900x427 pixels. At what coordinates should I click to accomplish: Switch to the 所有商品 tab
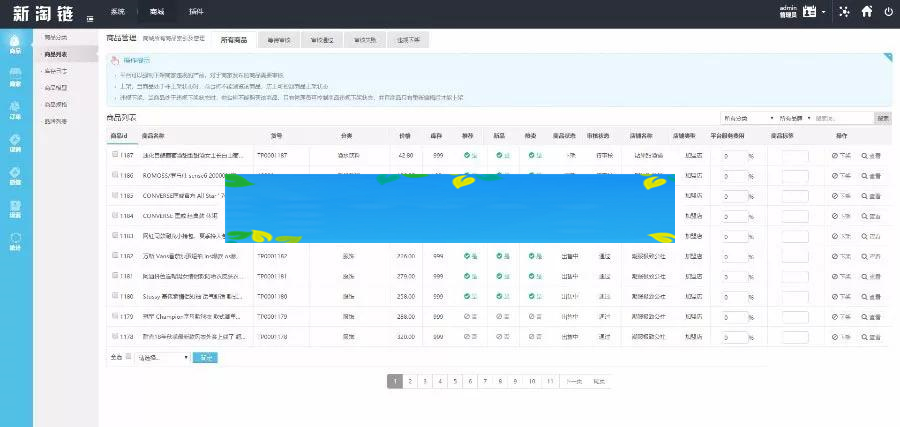pos(236,41)
